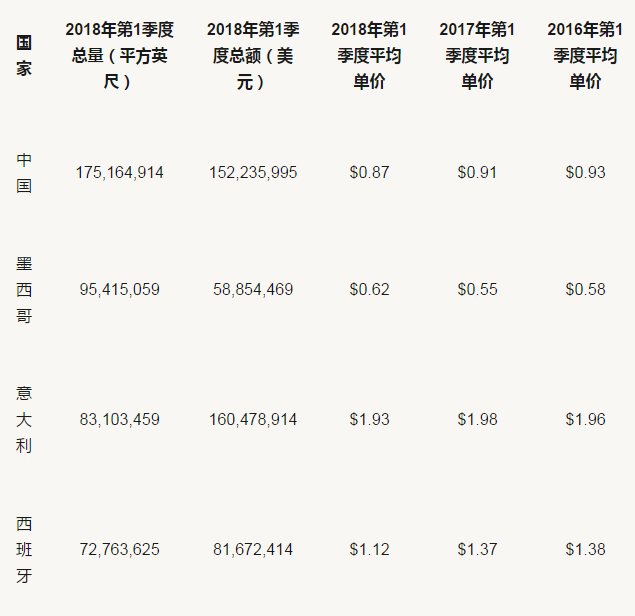Click the 175,164,914 volume cell
Viewport: 635px width, 616px height.
point(119,173)
